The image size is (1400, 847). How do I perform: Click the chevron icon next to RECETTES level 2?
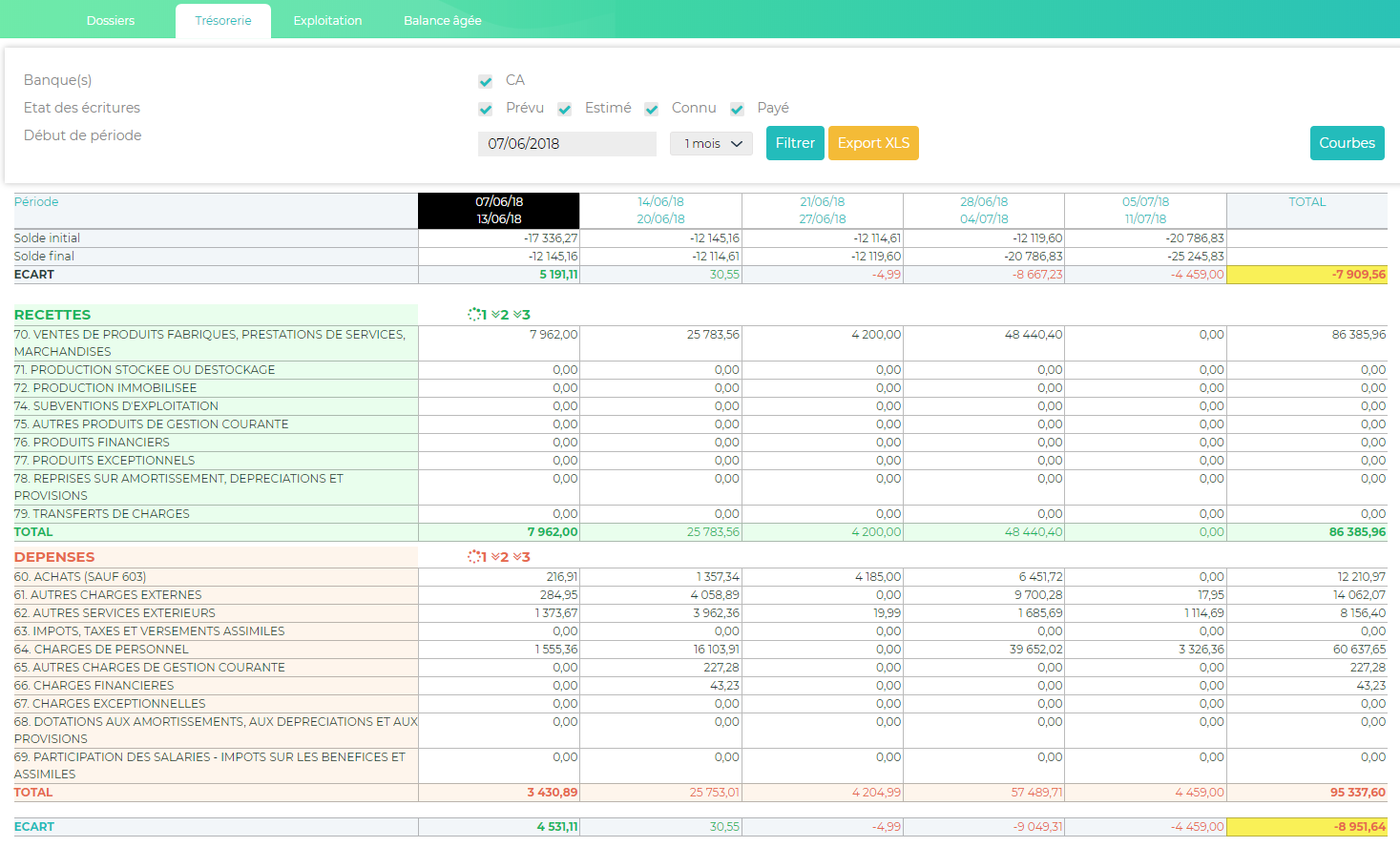pos(495,314)
